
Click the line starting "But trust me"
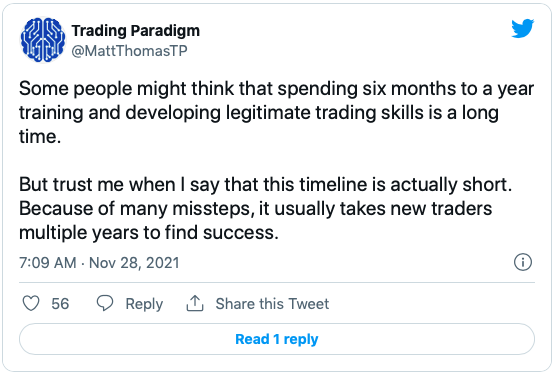[x=265, y=184]
